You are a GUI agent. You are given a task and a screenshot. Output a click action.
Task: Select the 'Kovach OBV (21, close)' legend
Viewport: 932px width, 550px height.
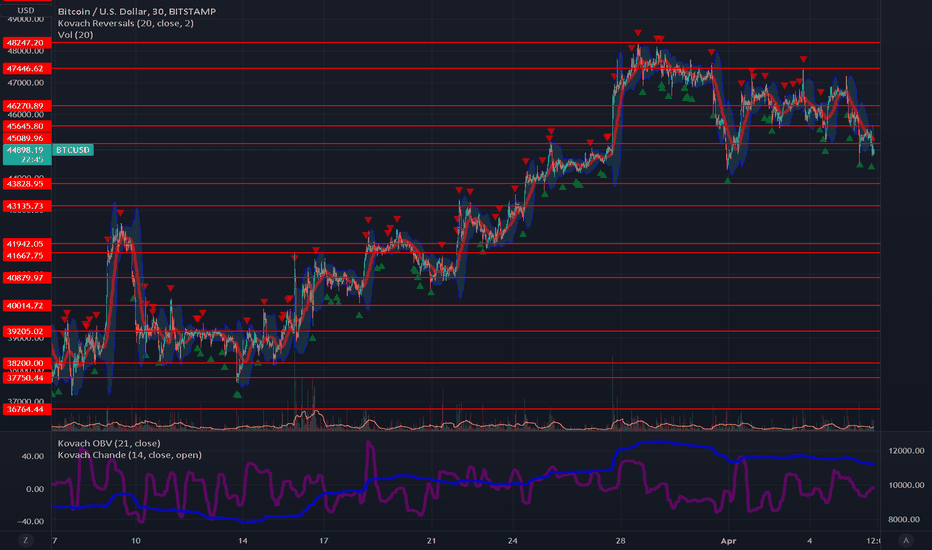click(109, 443)
